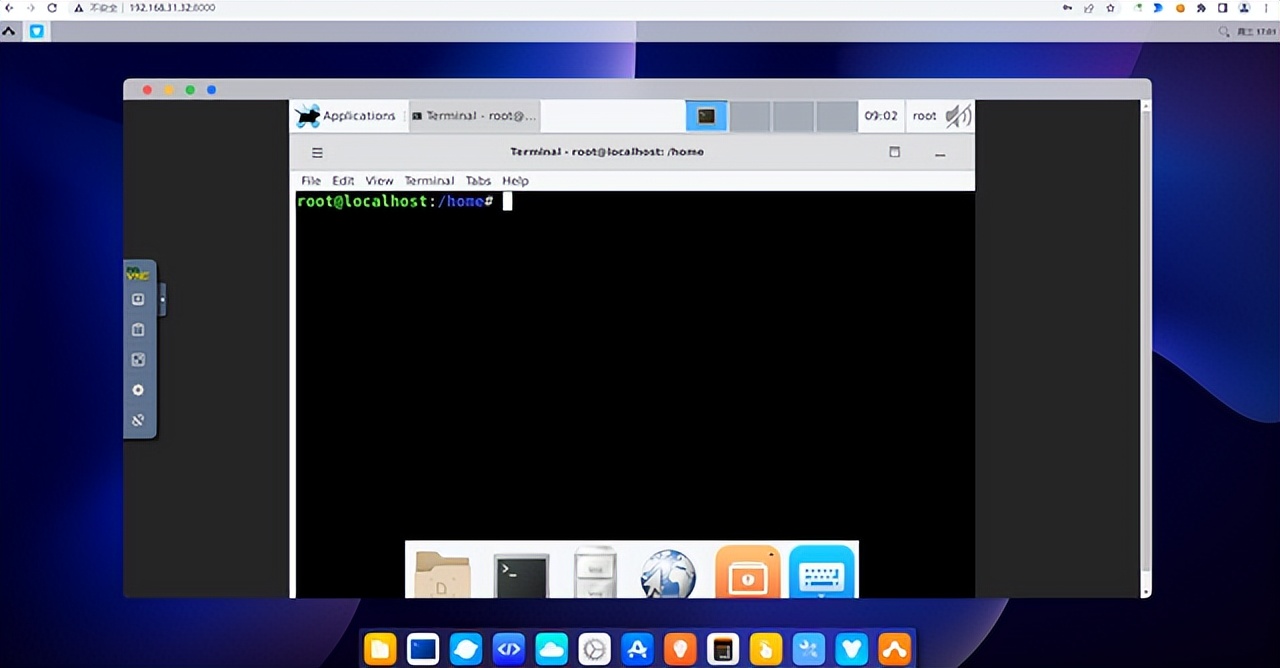
Task: Open the terminal Edit menu
Action: (343, 181)
